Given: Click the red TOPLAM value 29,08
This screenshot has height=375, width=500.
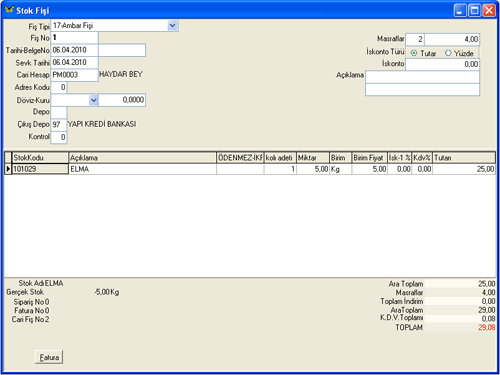Looking at the screenshot, I should coord(487,327).
